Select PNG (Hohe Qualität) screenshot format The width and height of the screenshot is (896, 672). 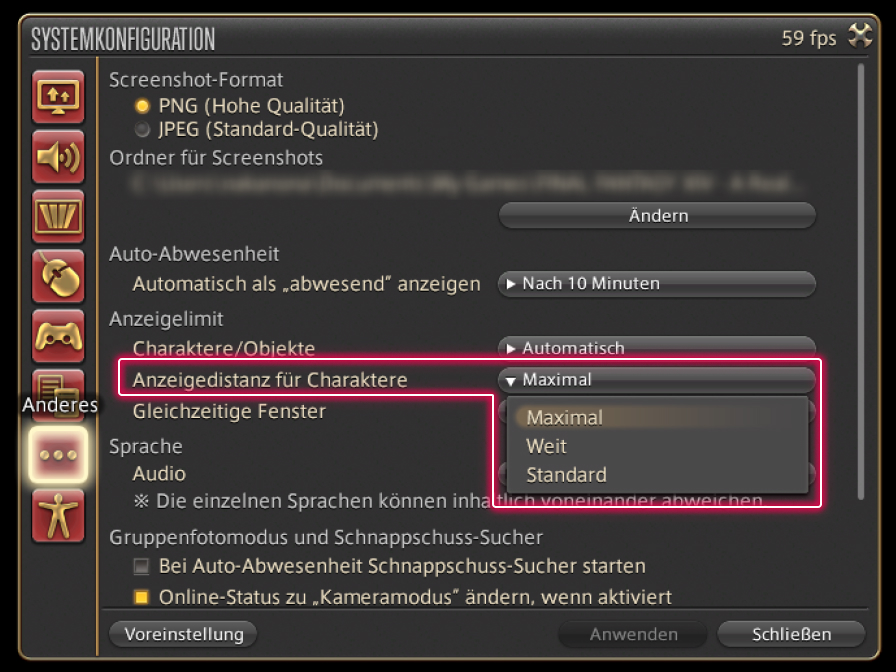pyautogui.click(x=142, y=106)
